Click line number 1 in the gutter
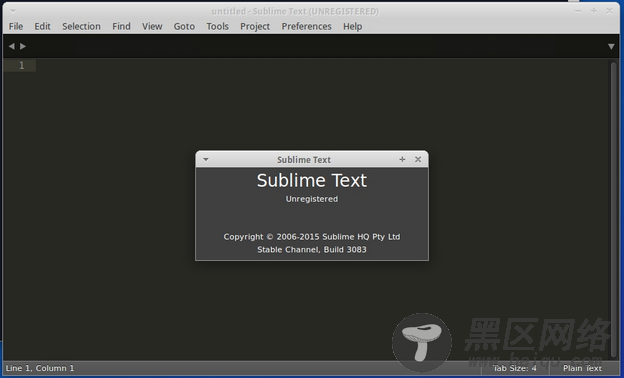This screenshot has width=624, height=378. pos(21,65)
